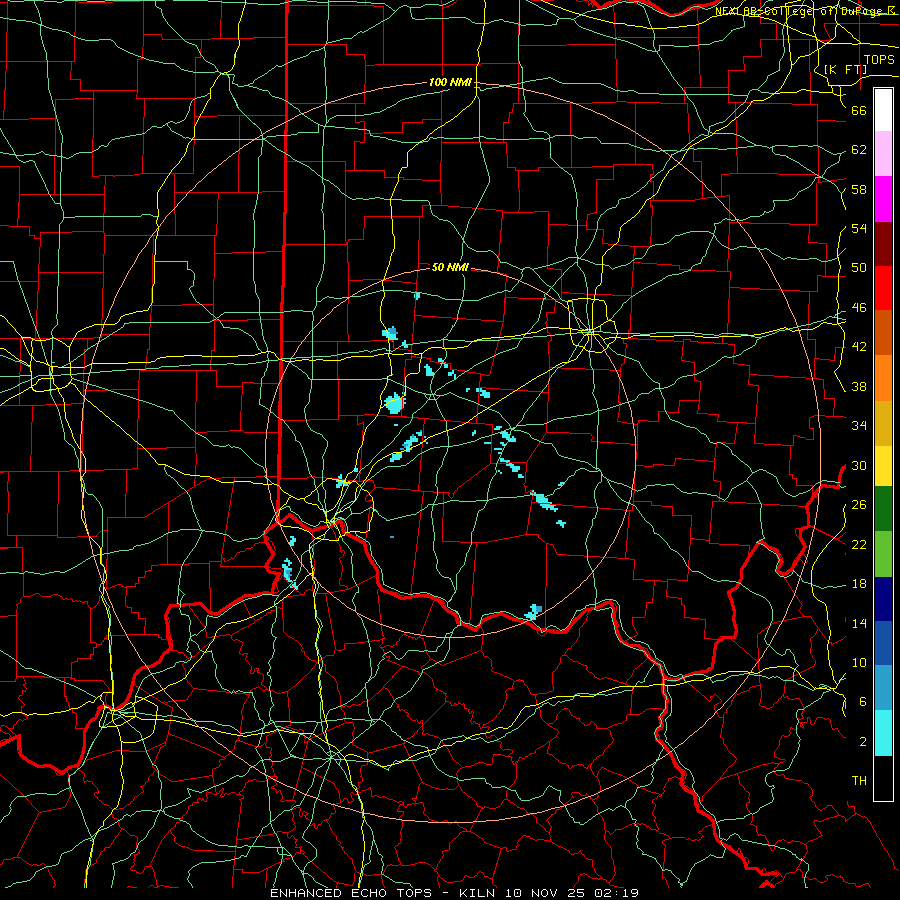Viewport: 900px width, 900px height.
Task: Click the dark red maroon legend swatch
Action: [x=883, y=245]
